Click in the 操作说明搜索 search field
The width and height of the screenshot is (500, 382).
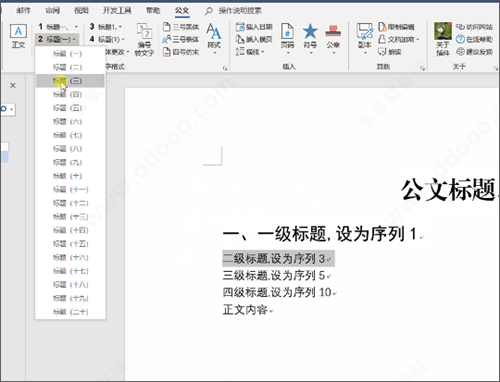coord(240,11)
